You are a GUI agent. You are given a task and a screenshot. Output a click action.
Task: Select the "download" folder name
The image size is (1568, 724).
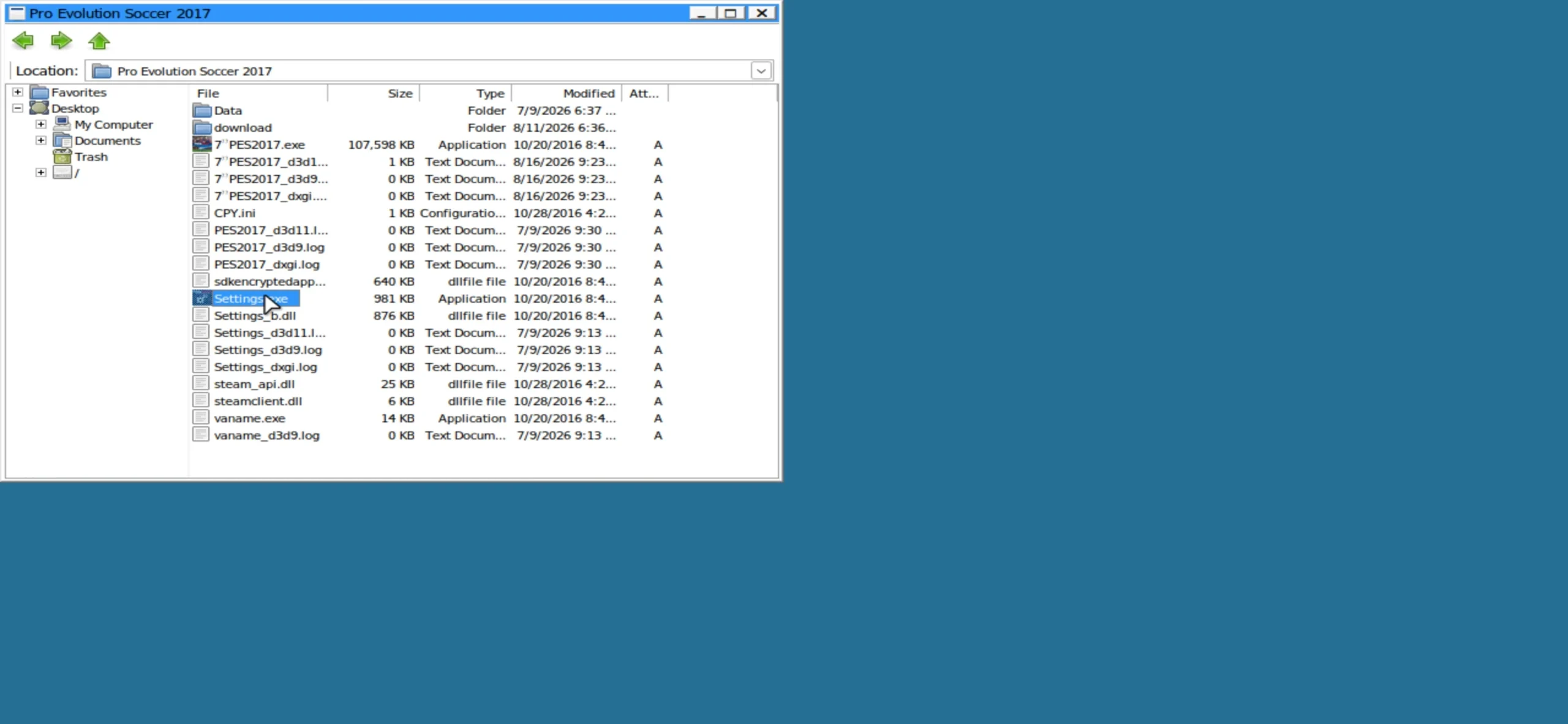click(x=243, y=128)
